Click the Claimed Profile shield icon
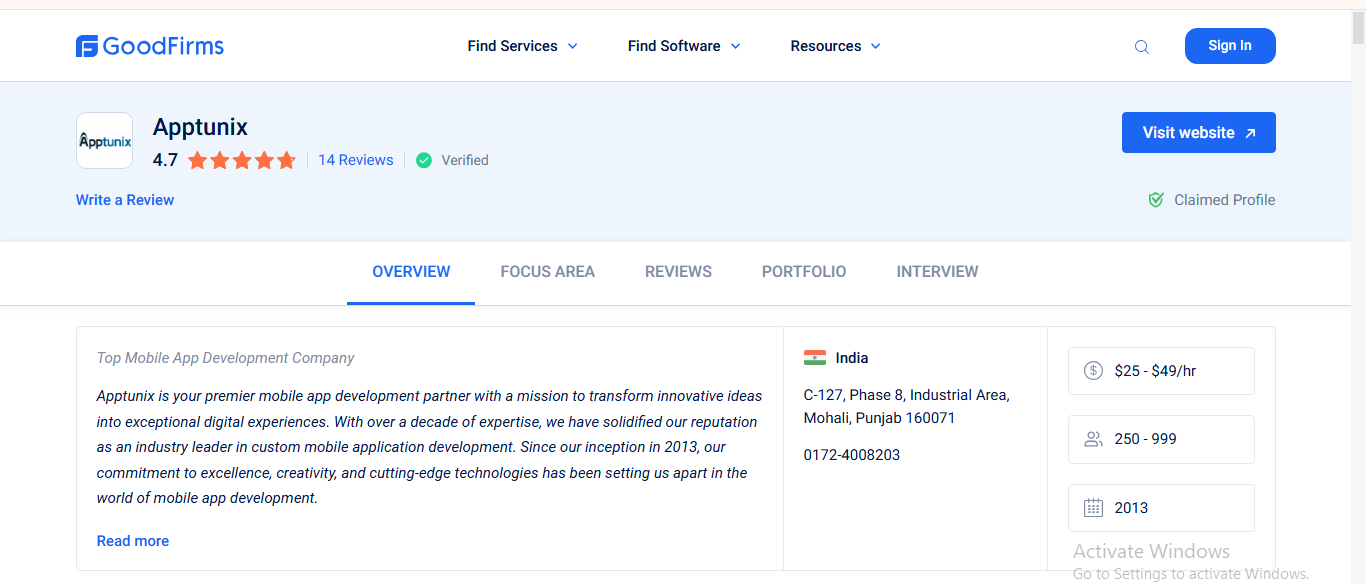This screenshot has width=1366, height=584. click(1156, 200)
